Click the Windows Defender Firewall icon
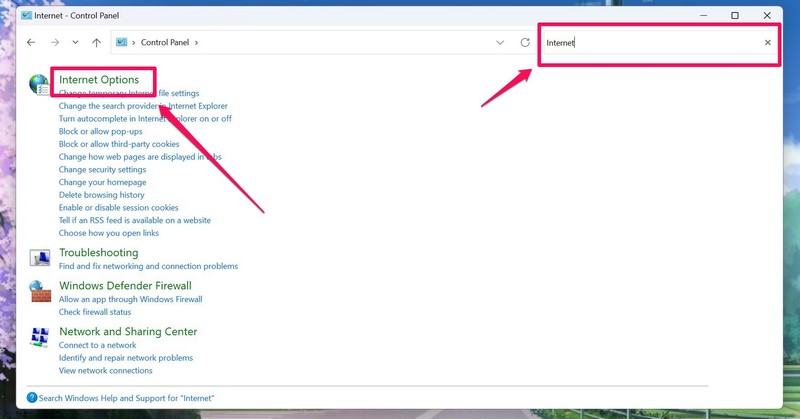800x419 pixels. (x=40, y=291)
